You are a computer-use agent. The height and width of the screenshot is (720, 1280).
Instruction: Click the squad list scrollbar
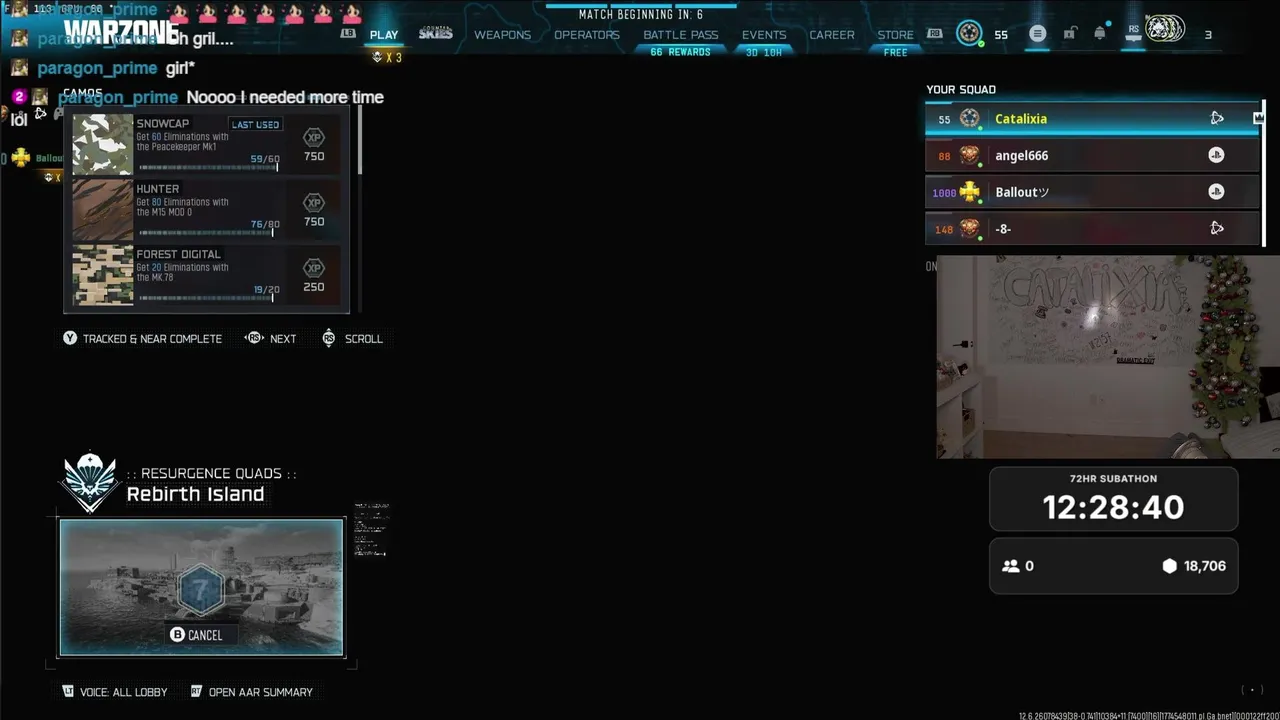point(1263,172)
